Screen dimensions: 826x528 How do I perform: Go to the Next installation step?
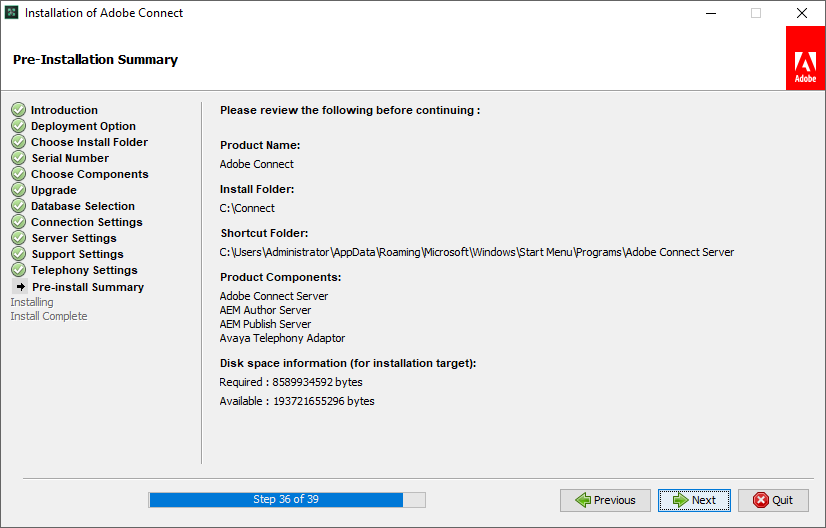pos(694,500)
